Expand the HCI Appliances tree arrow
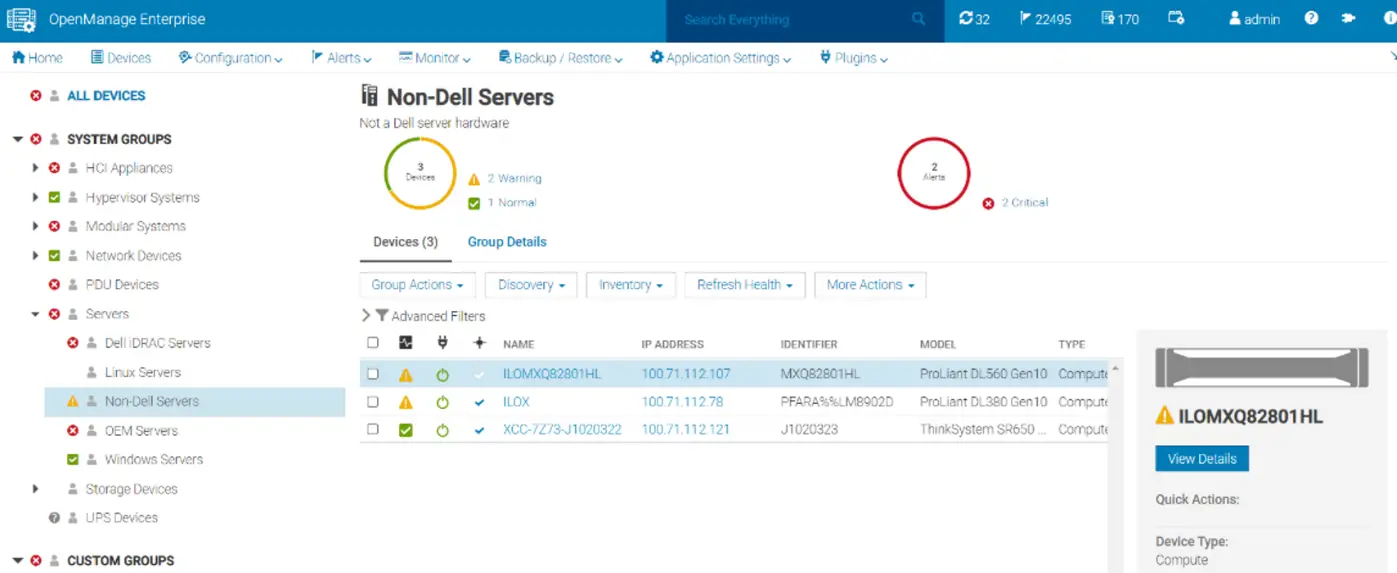Screen dimensions: 1397x573 (x=36, y=168)
